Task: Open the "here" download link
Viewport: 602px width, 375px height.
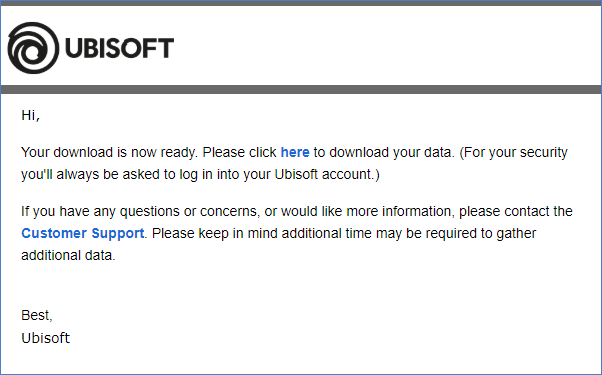Action: click(x=295, y=152)
